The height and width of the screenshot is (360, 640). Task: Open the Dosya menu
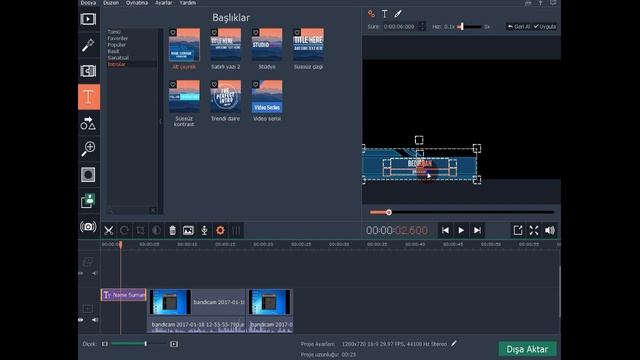coord(88,3)
